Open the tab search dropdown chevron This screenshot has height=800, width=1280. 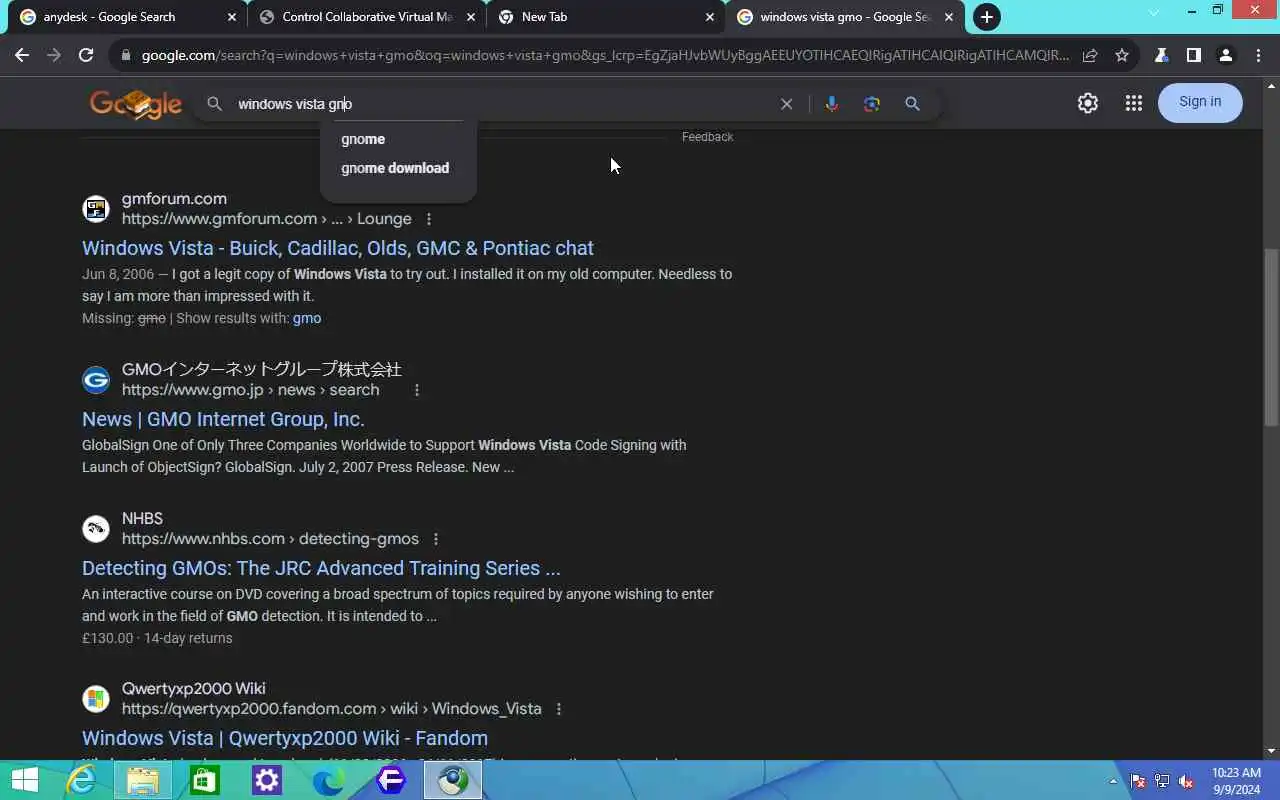point(1153,11)
